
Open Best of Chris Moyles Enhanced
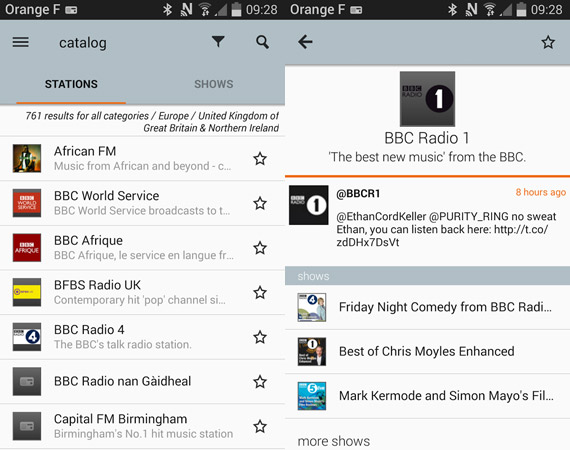(428, 351)
